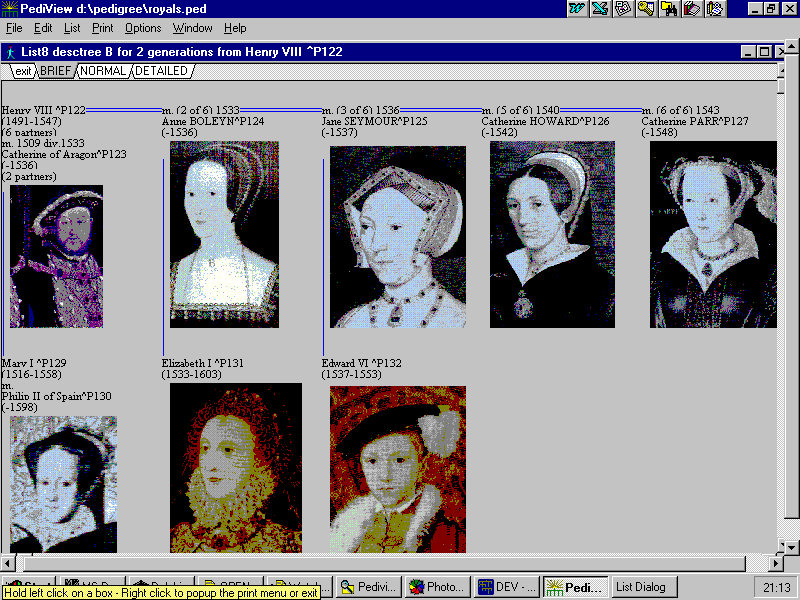The image size is (800, 600).
Task: Click Anne Boleyn portrait
Action: 224,234
